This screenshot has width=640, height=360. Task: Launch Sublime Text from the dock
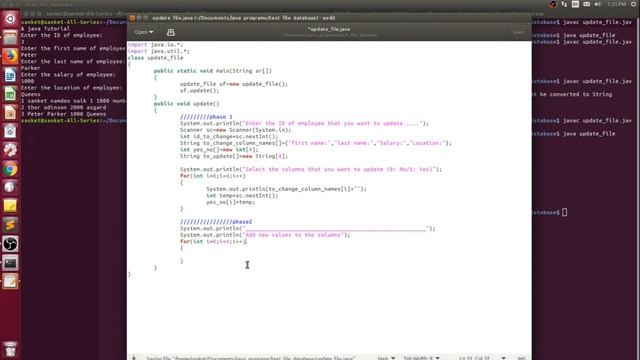tap(10, 225)
